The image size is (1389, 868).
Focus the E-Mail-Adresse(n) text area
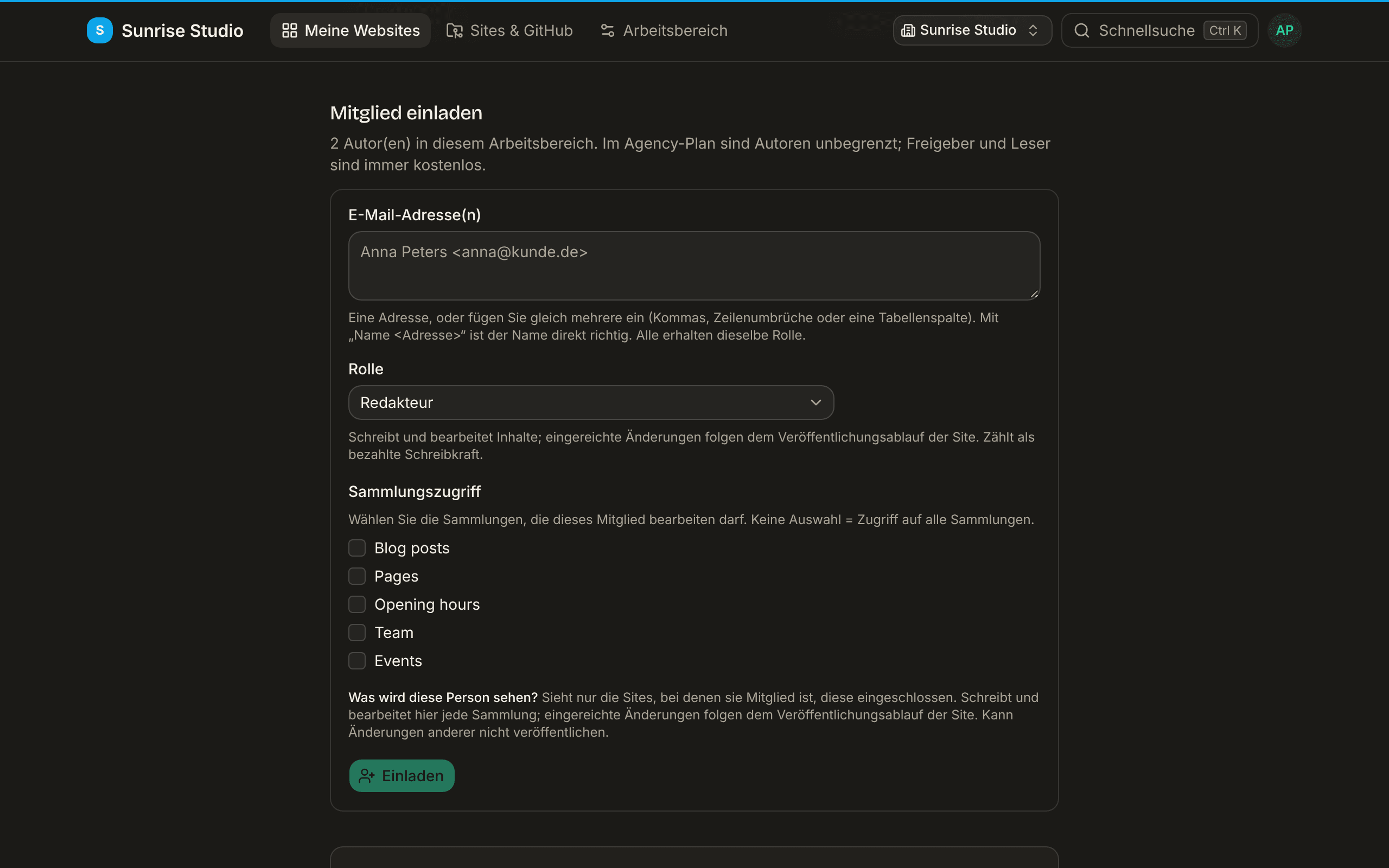pyautogui.click(x=694, y=266)
